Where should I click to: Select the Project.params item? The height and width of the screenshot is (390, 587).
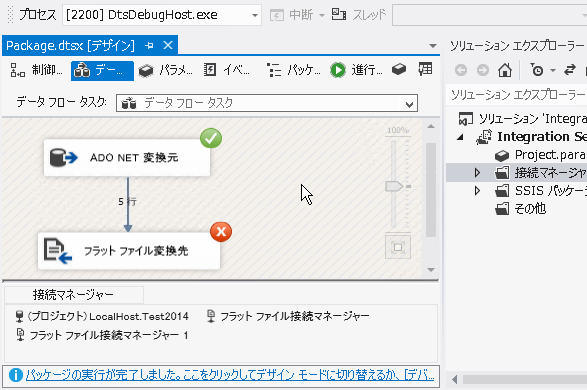tap(541, 155)
